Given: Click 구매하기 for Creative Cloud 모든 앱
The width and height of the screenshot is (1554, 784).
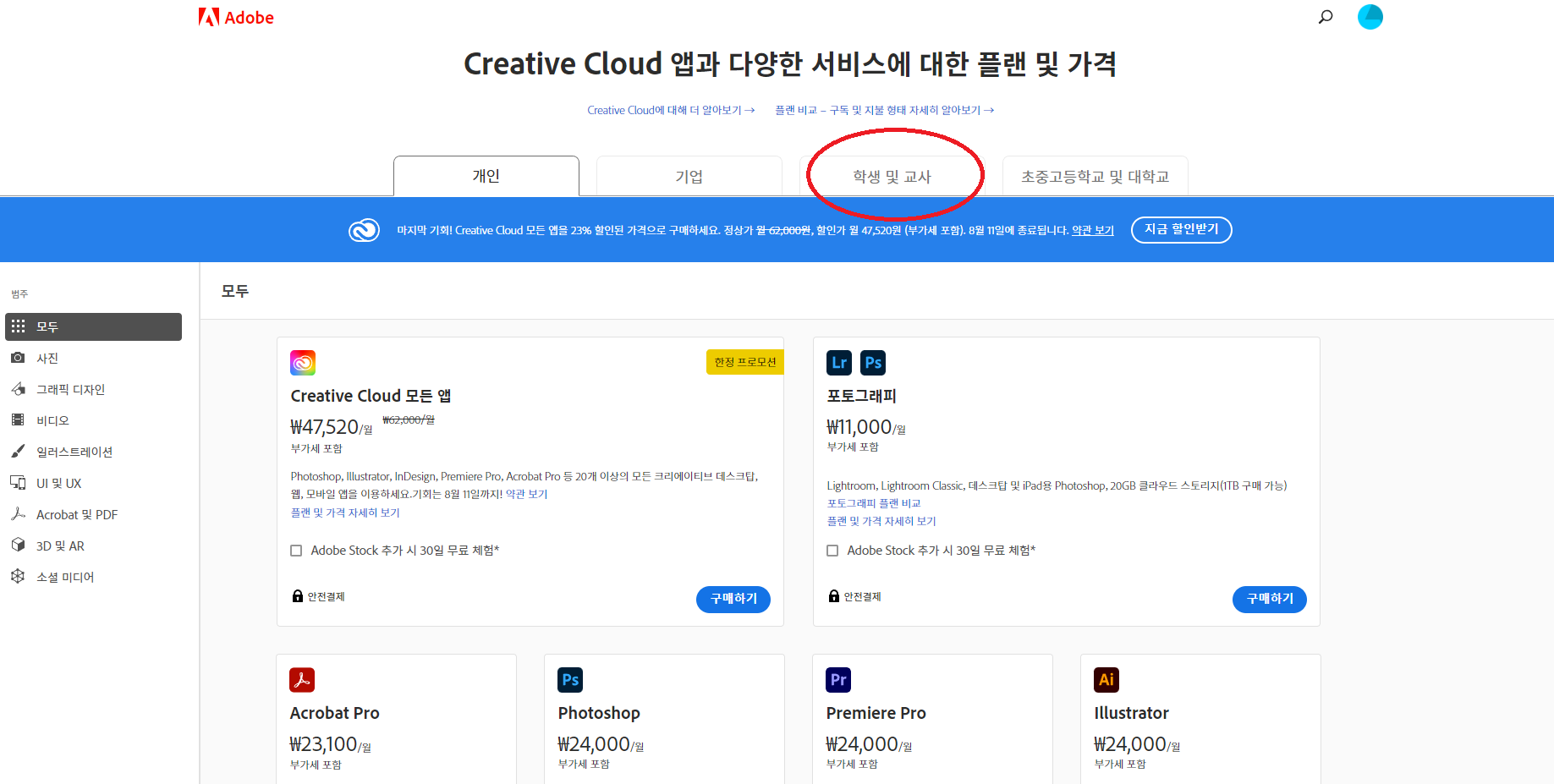Looking at the screenshot, I should 733,599.
